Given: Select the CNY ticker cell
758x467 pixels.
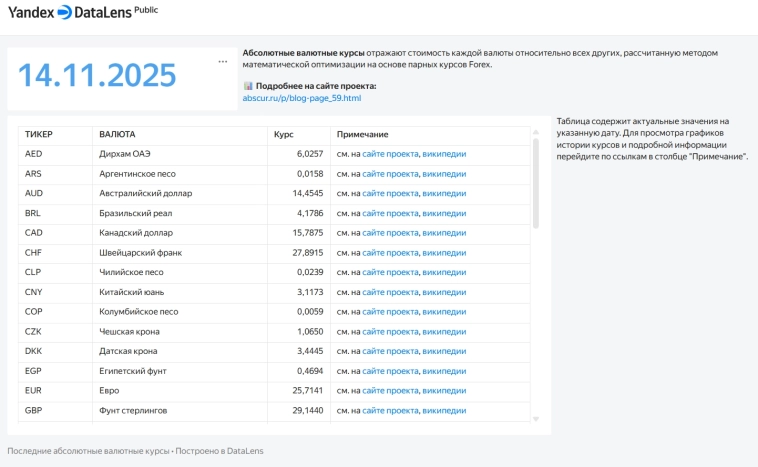Looking at the screenshot, I should (55, 292).
